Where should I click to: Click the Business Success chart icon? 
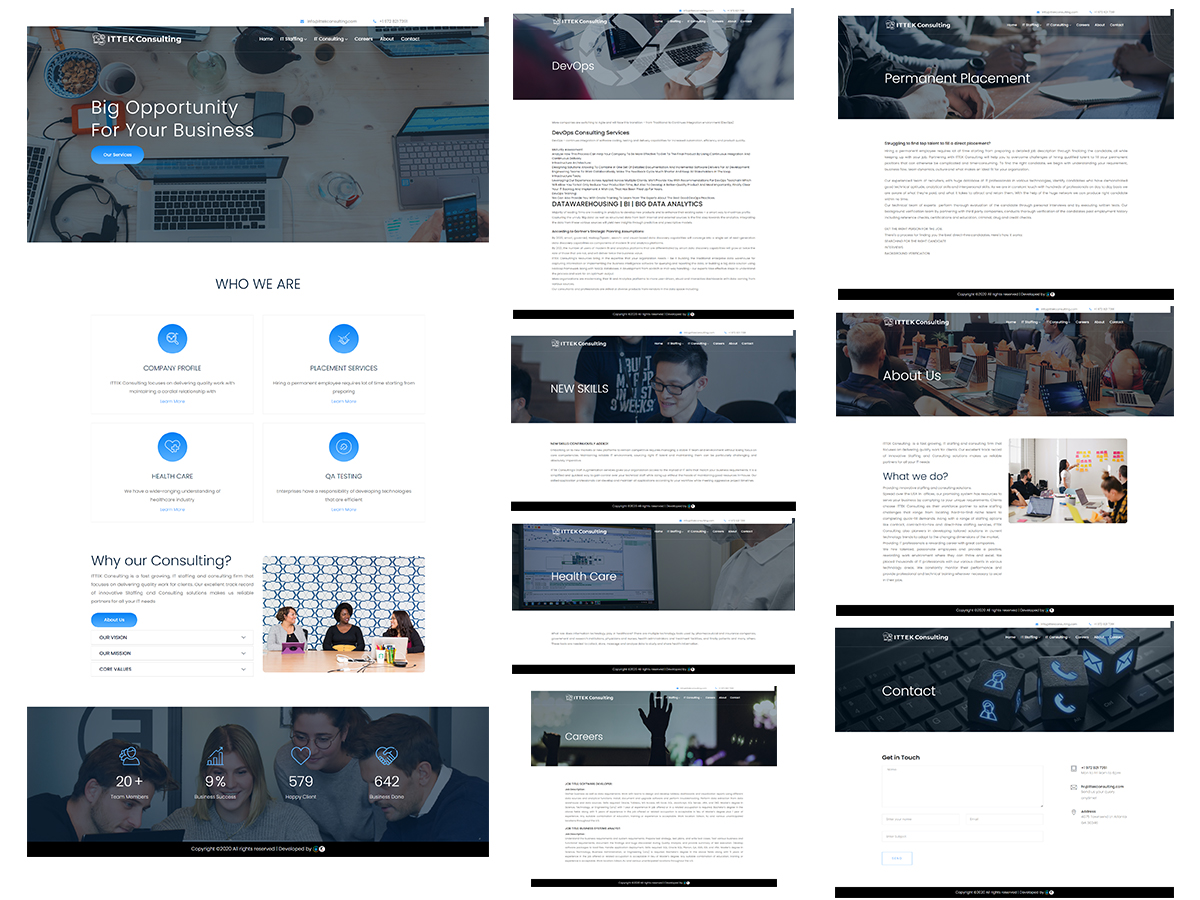(216, 756)
